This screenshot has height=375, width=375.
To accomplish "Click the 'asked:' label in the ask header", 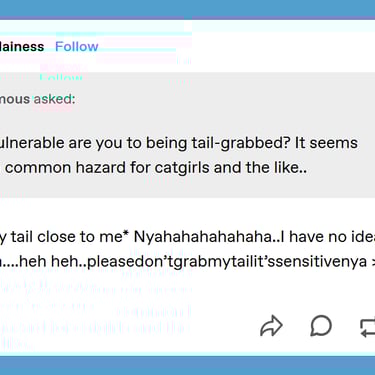I will click(54, 99).
